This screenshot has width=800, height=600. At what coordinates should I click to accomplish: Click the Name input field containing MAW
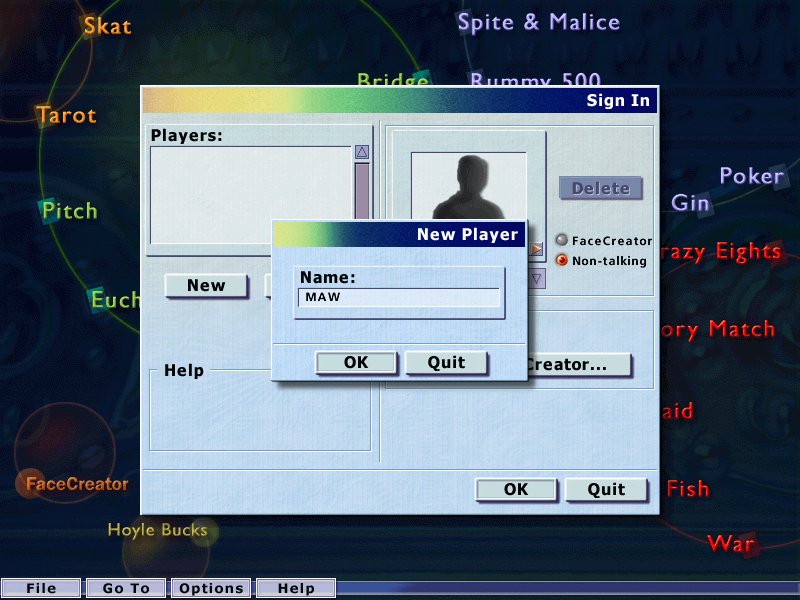398,297
